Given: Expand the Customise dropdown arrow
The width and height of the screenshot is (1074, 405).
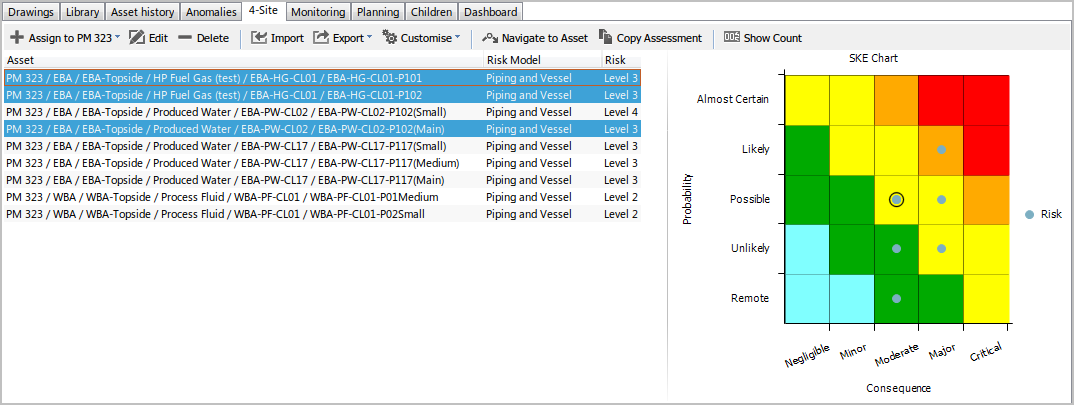Looking at the screenshot, I should [458, 38].
